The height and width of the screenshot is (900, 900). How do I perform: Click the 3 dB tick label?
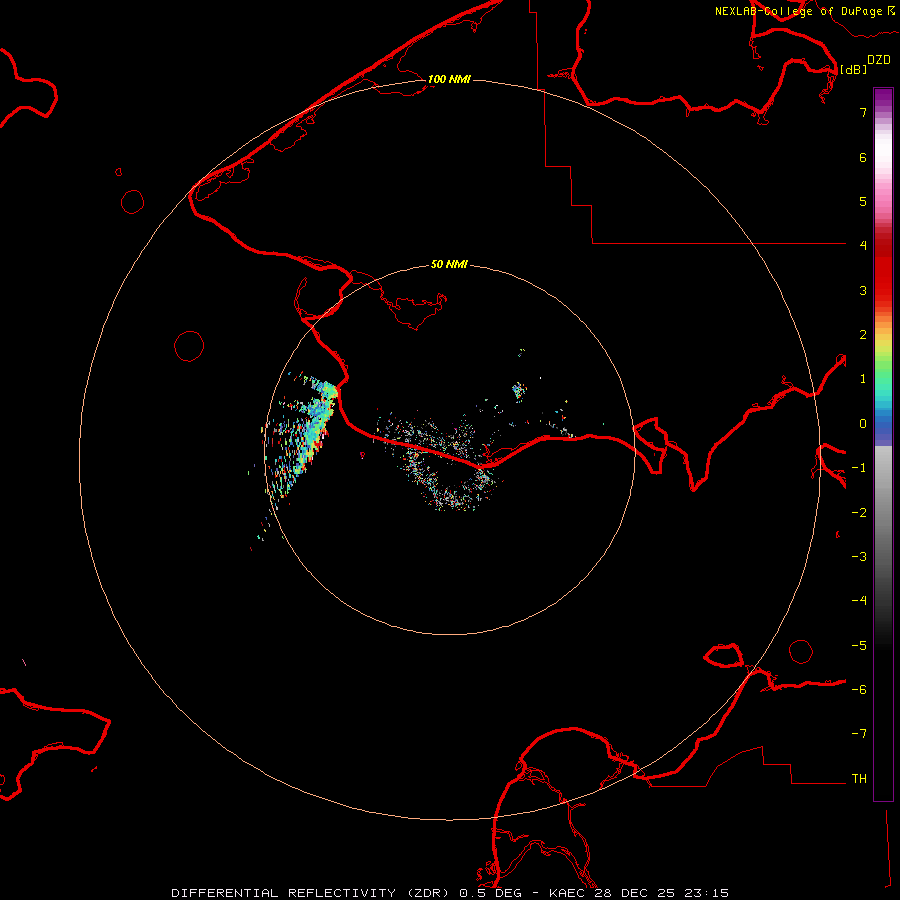tap(863, 290)
